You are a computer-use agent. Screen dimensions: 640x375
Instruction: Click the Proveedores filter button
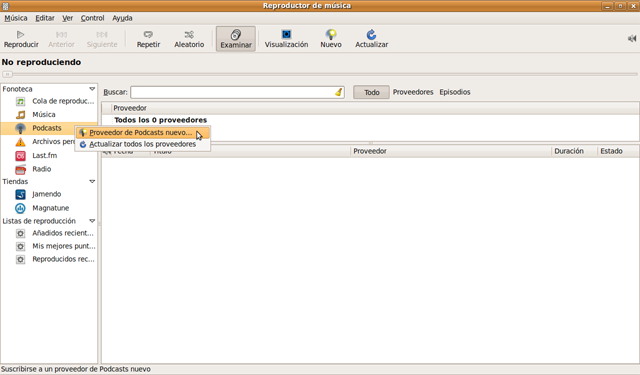(x=413, y=92)
